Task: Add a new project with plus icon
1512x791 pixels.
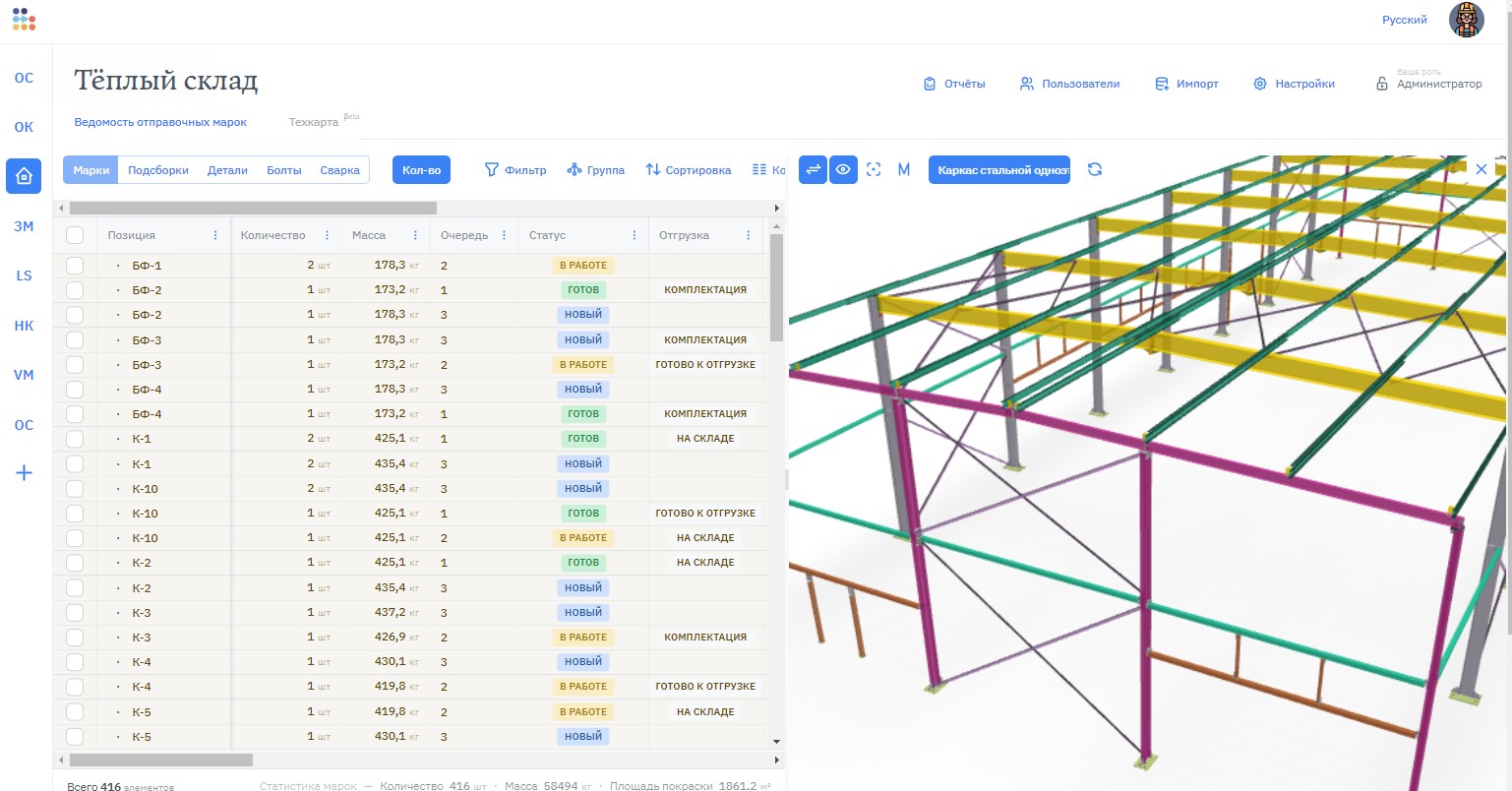Action: tap(24, 473)
